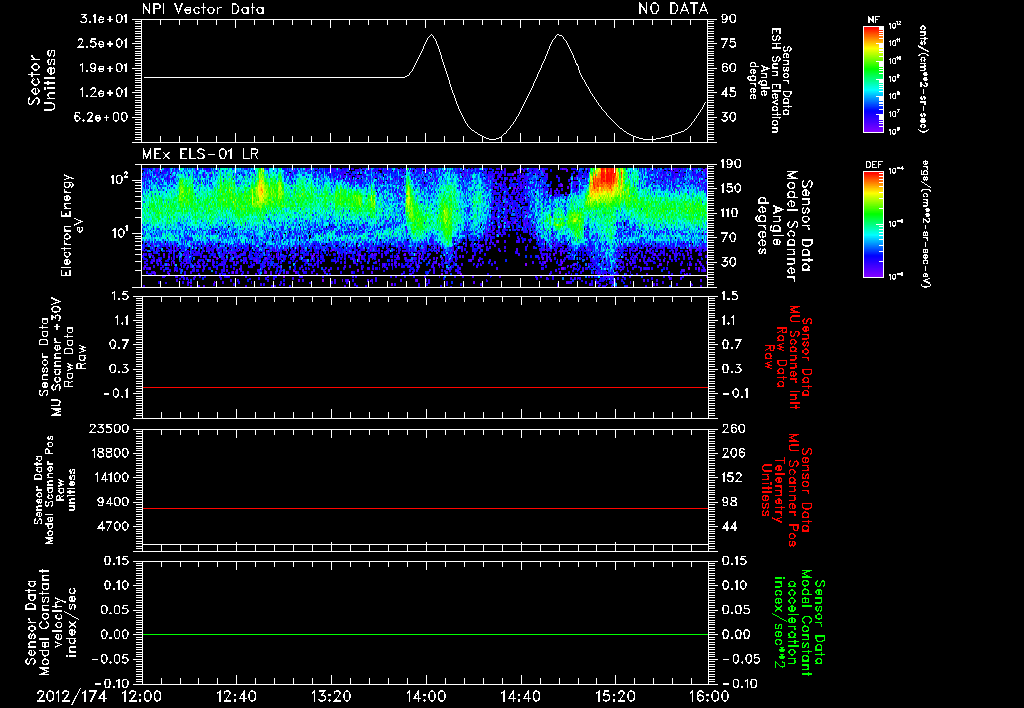Click the '2012/174' date label

click(71, 696)
